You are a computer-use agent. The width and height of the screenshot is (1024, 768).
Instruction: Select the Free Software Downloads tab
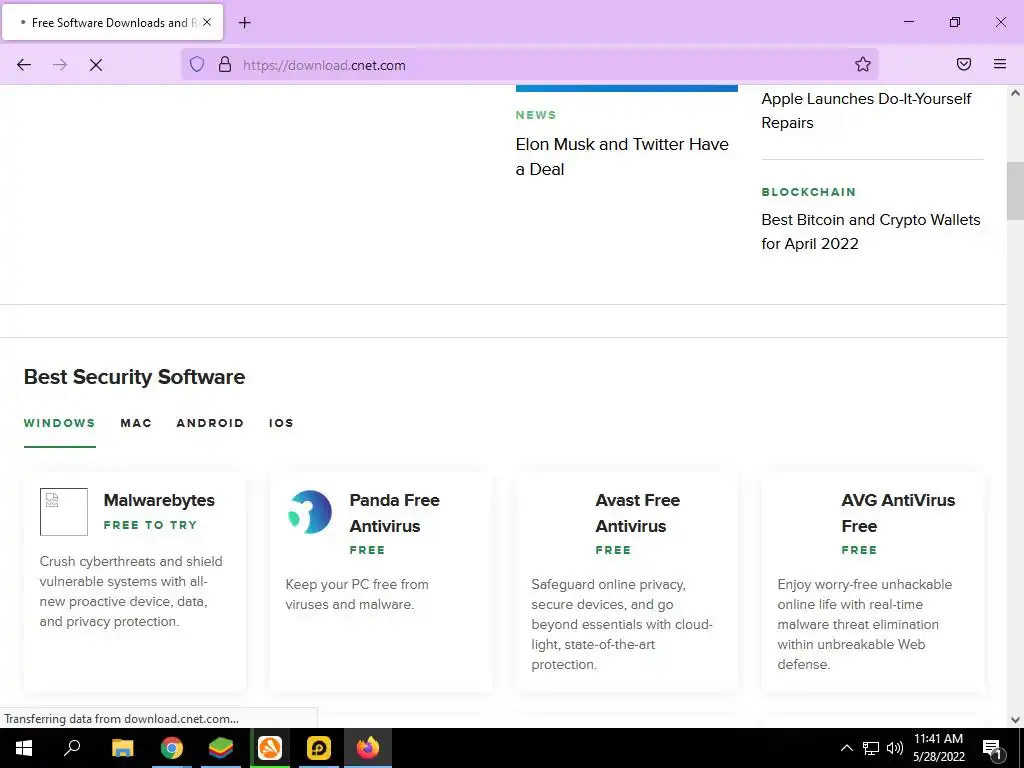click(x=112, y=22)
